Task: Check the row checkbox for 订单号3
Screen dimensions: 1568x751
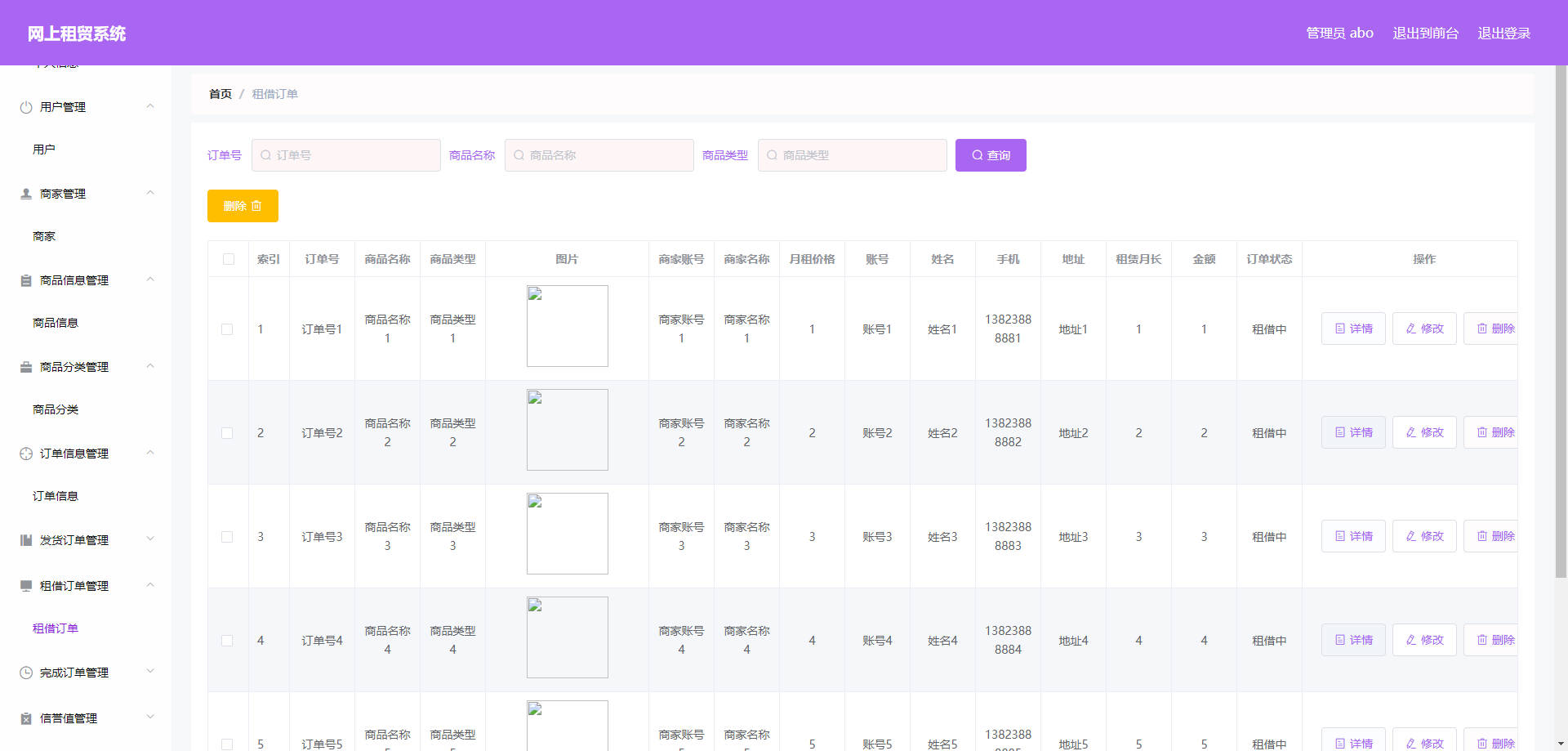Action: click(x=227, y=537)
